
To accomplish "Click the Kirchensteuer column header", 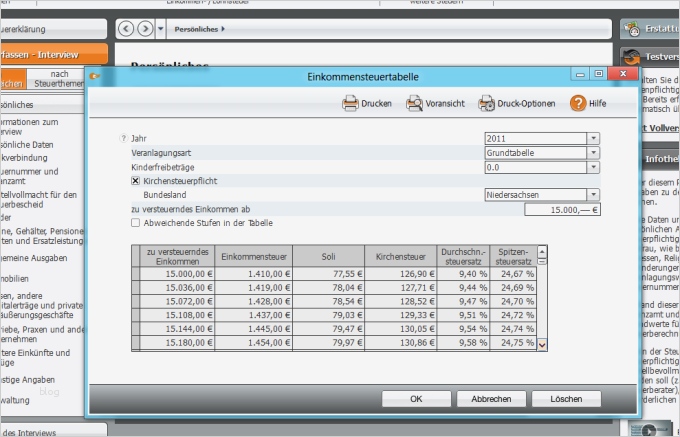I will pos(401,256).
